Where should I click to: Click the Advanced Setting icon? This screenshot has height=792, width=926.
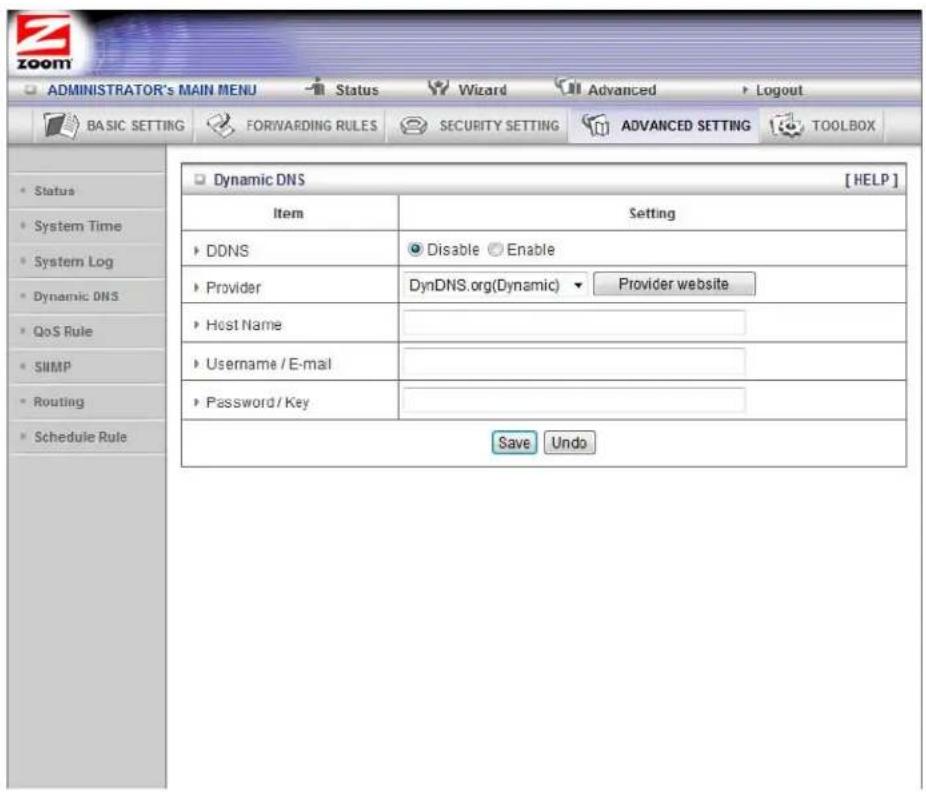(x=595, y=125)
